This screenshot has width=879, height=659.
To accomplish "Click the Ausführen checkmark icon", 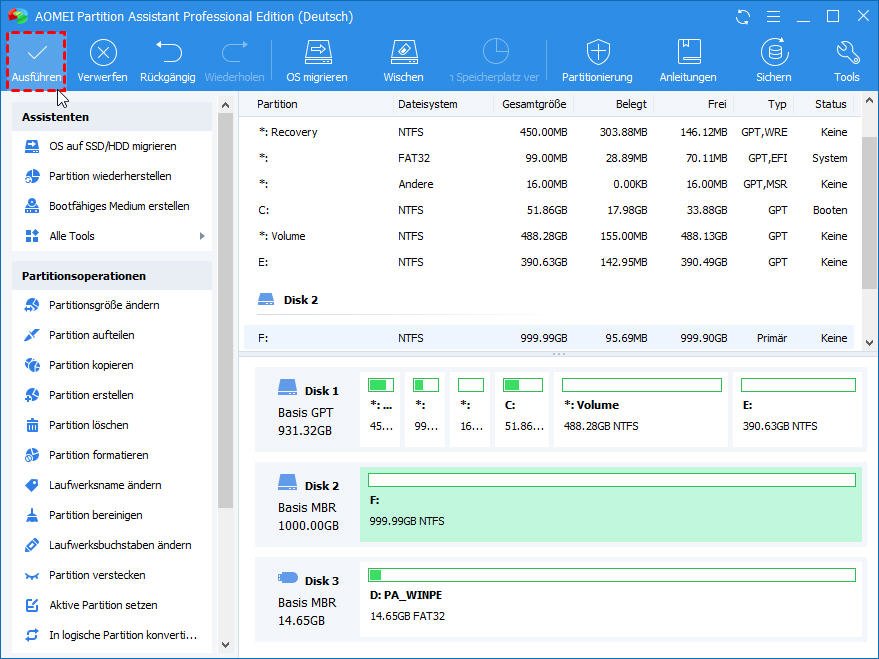I will coord(37,53).
